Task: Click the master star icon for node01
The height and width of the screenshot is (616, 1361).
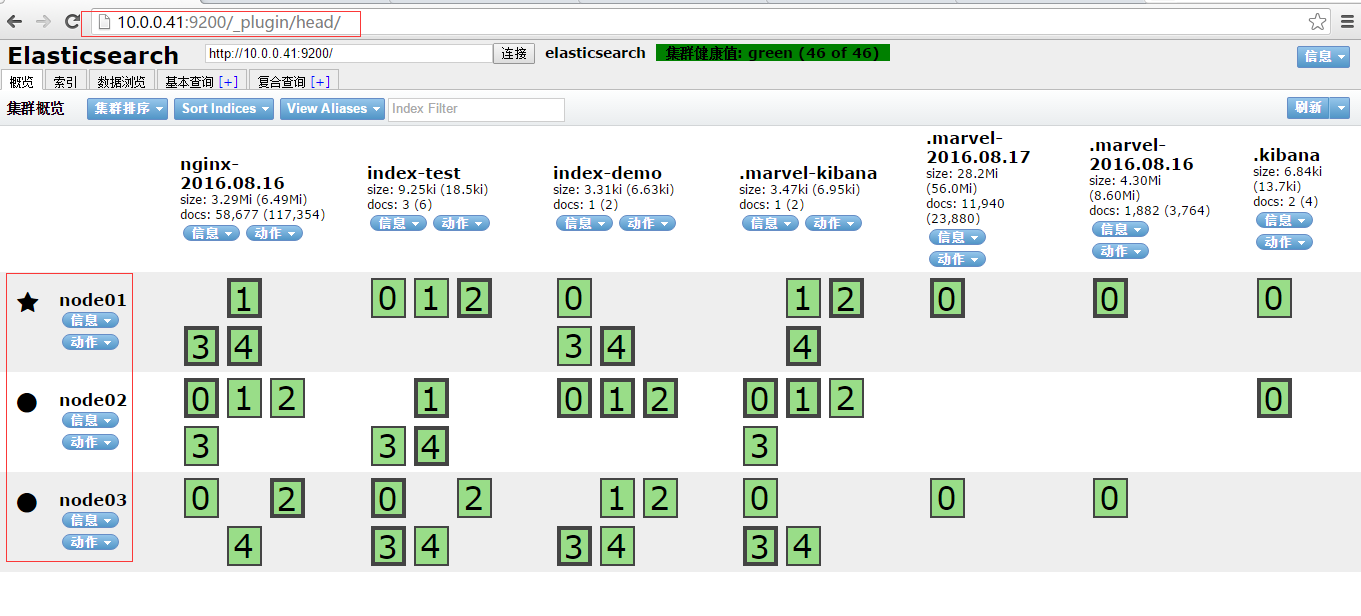Action: 28,302
